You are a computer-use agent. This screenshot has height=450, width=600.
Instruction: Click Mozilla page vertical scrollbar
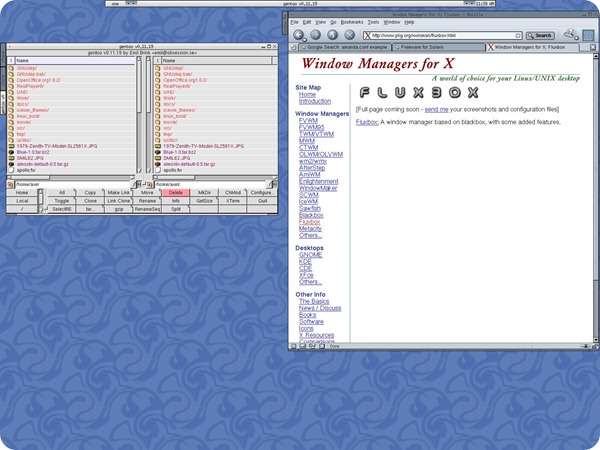coord(595,198)
